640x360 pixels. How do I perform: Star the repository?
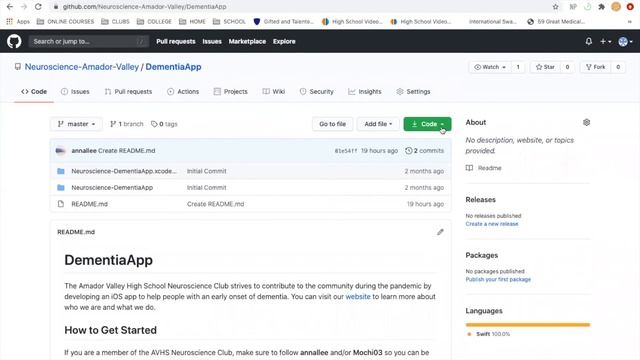[545, 67]
